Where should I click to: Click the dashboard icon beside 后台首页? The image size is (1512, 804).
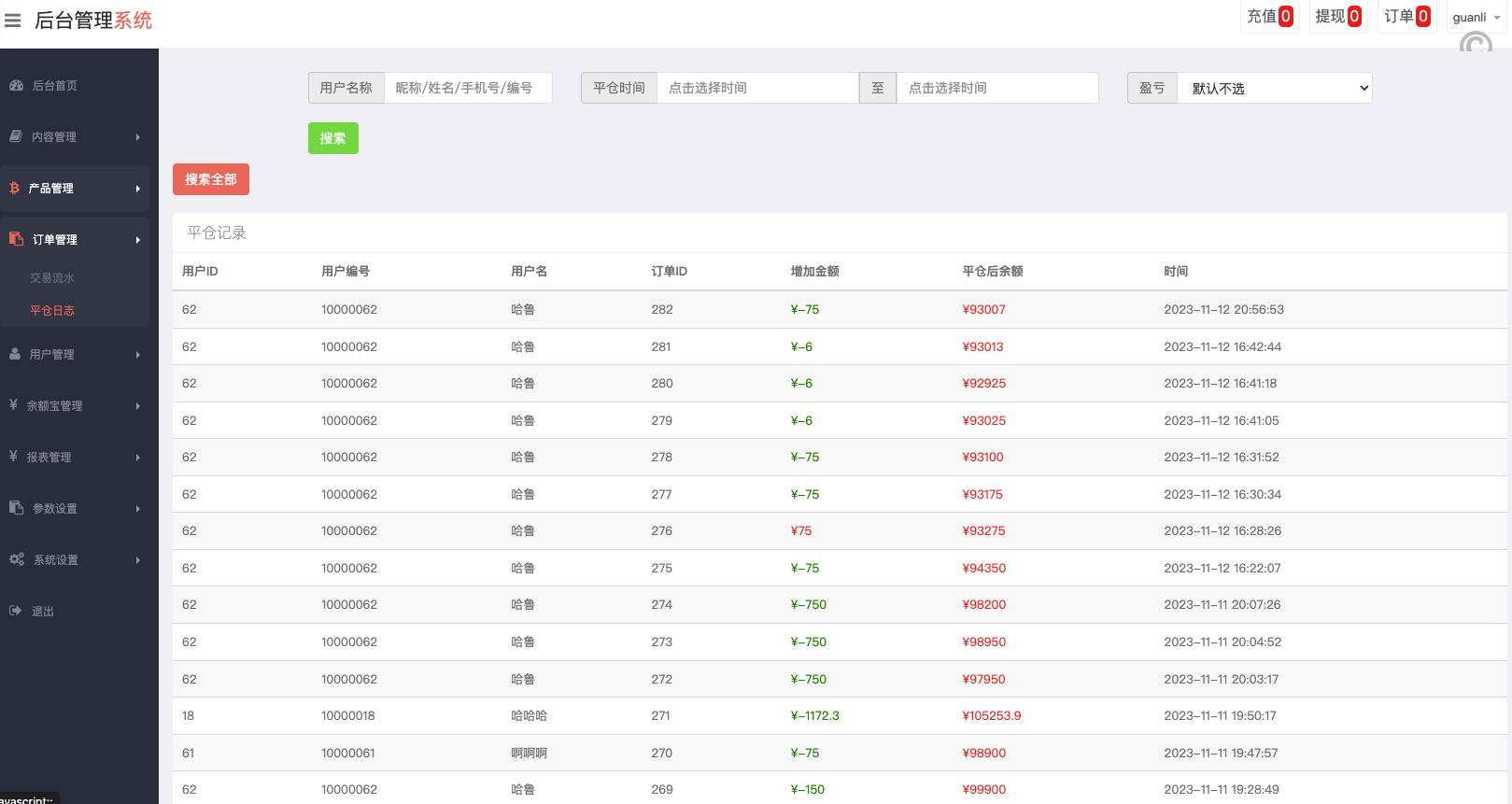(x=16, y=85)
